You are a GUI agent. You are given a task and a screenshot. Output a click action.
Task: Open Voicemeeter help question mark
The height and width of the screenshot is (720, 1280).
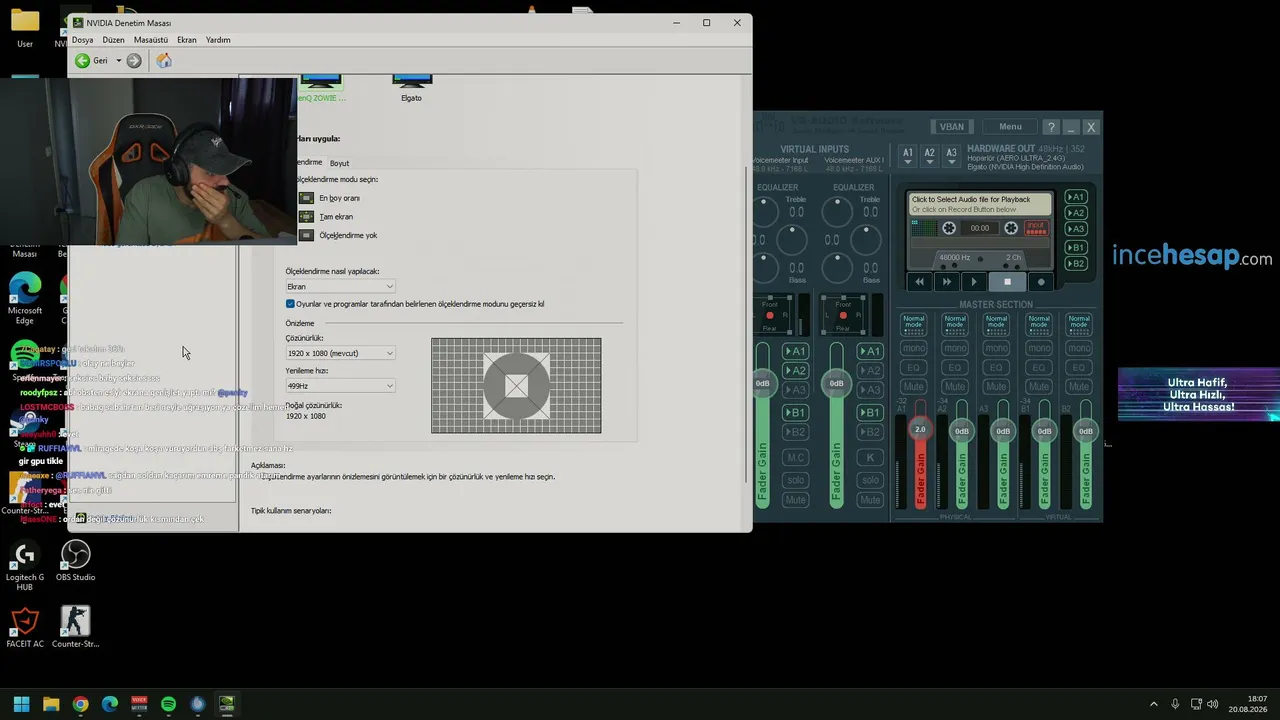1051,127
